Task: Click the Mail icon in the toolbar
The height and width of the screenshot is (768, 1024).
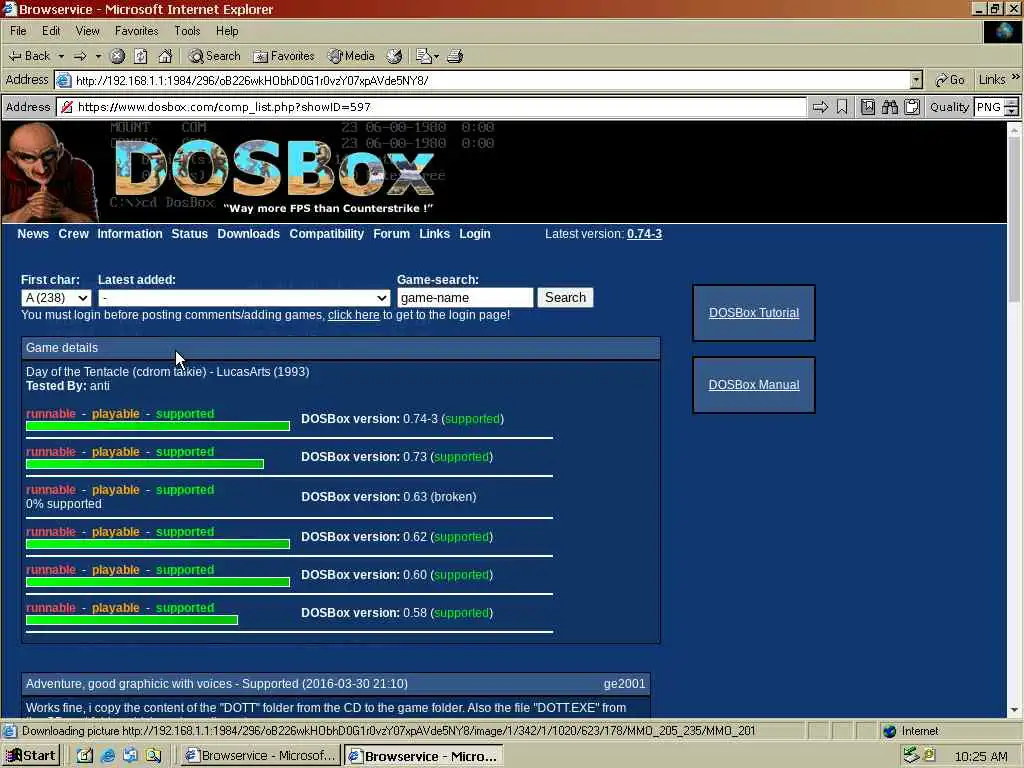Action: (x=427, y=56)
